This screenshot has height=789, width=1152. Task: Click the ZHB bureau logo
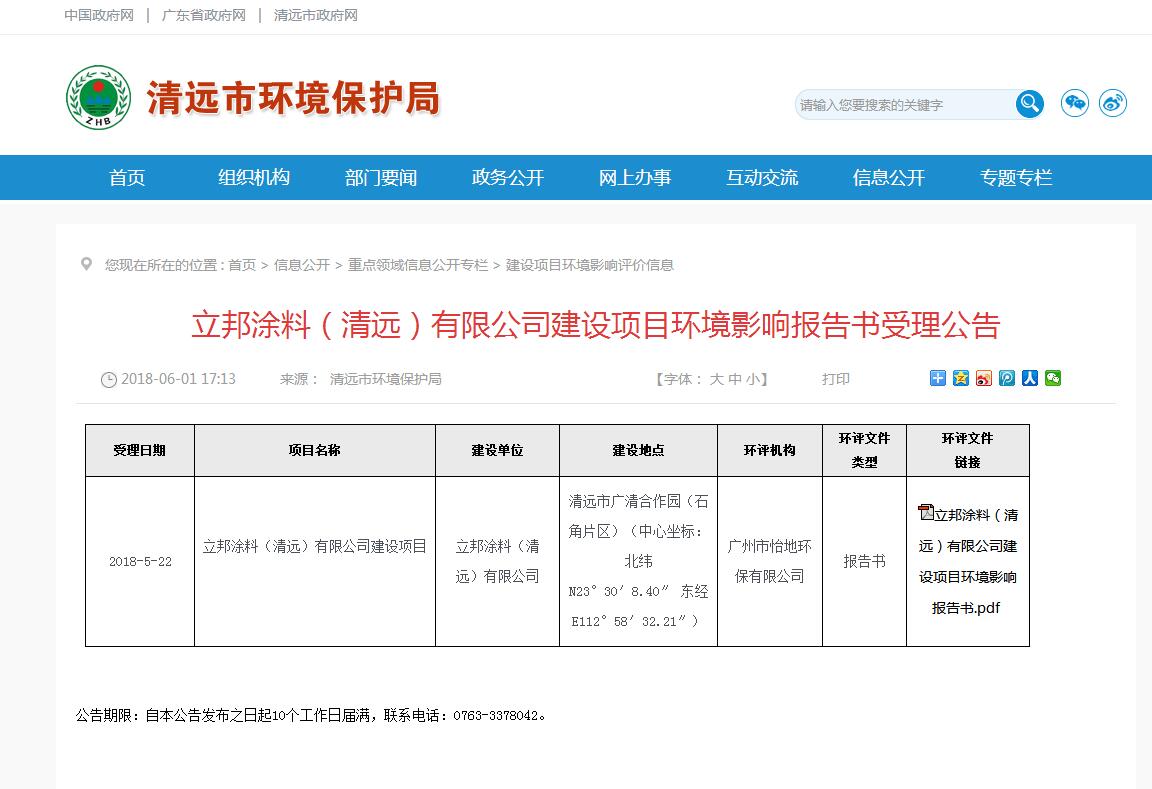coord(98,97)
